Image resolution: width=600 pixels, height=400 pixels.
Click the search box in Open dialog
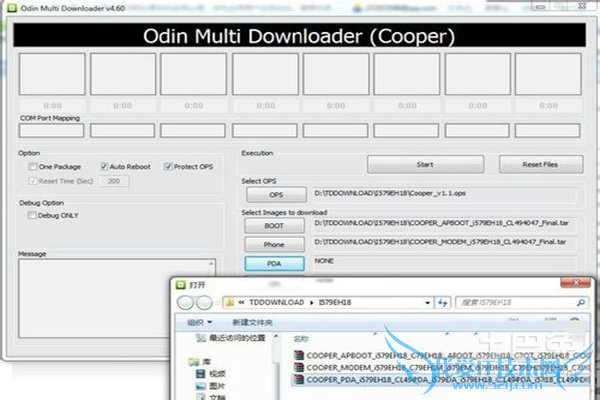tap(522, 303)
